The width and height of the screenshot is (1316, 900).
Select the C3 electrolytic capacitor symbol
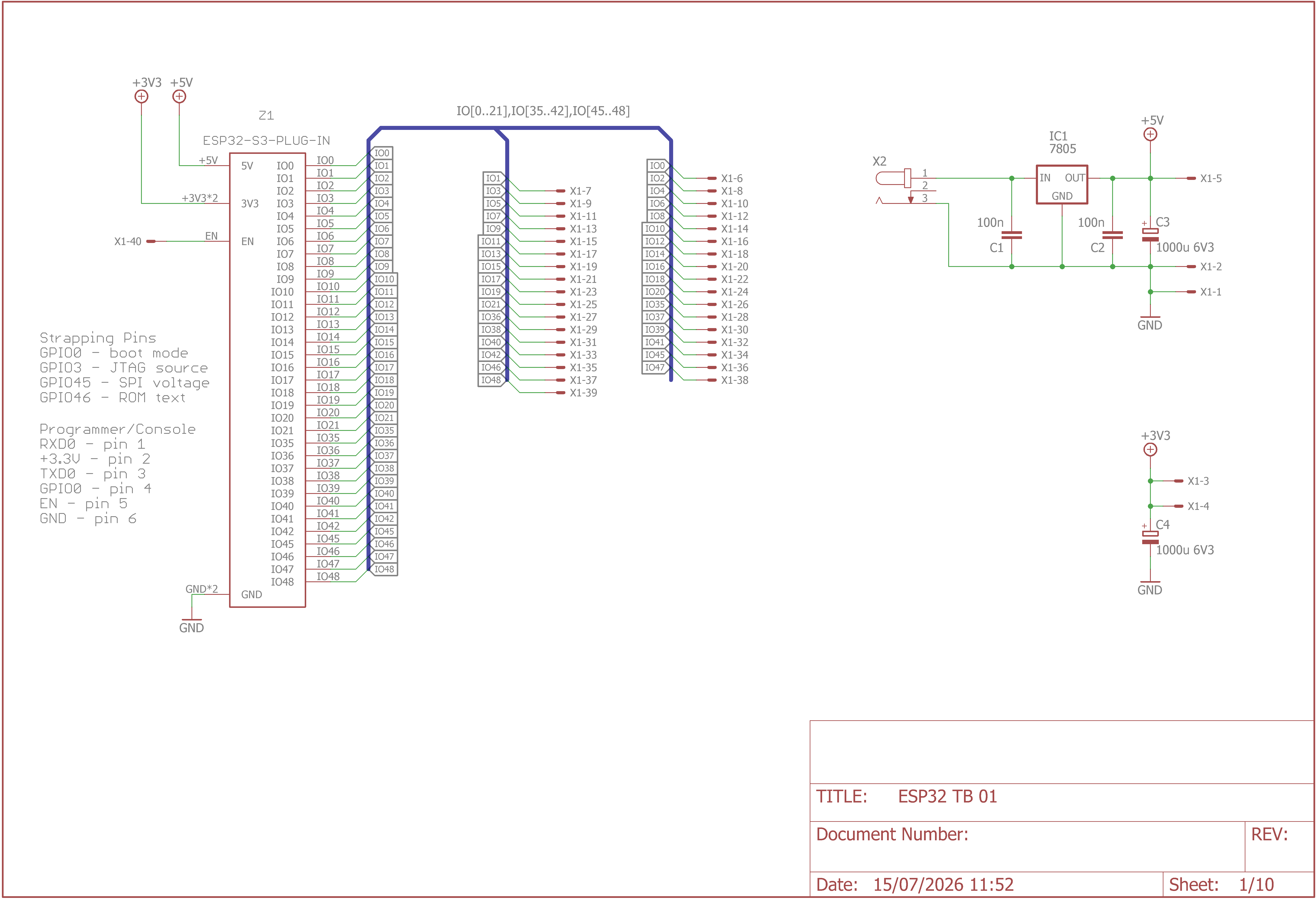(1150, 235)
